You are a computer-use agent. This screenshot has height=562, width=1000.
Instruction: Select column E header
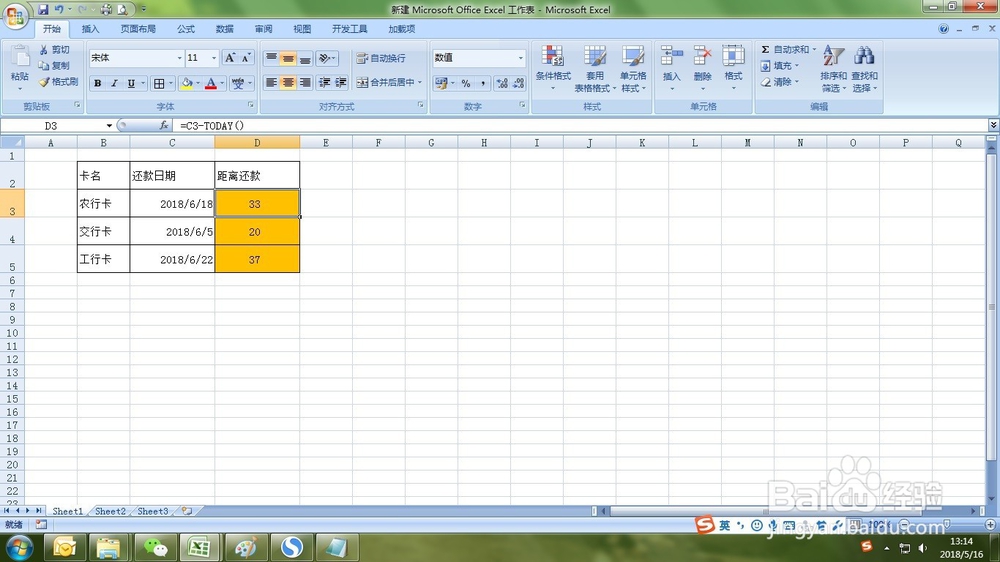[326, 143]
